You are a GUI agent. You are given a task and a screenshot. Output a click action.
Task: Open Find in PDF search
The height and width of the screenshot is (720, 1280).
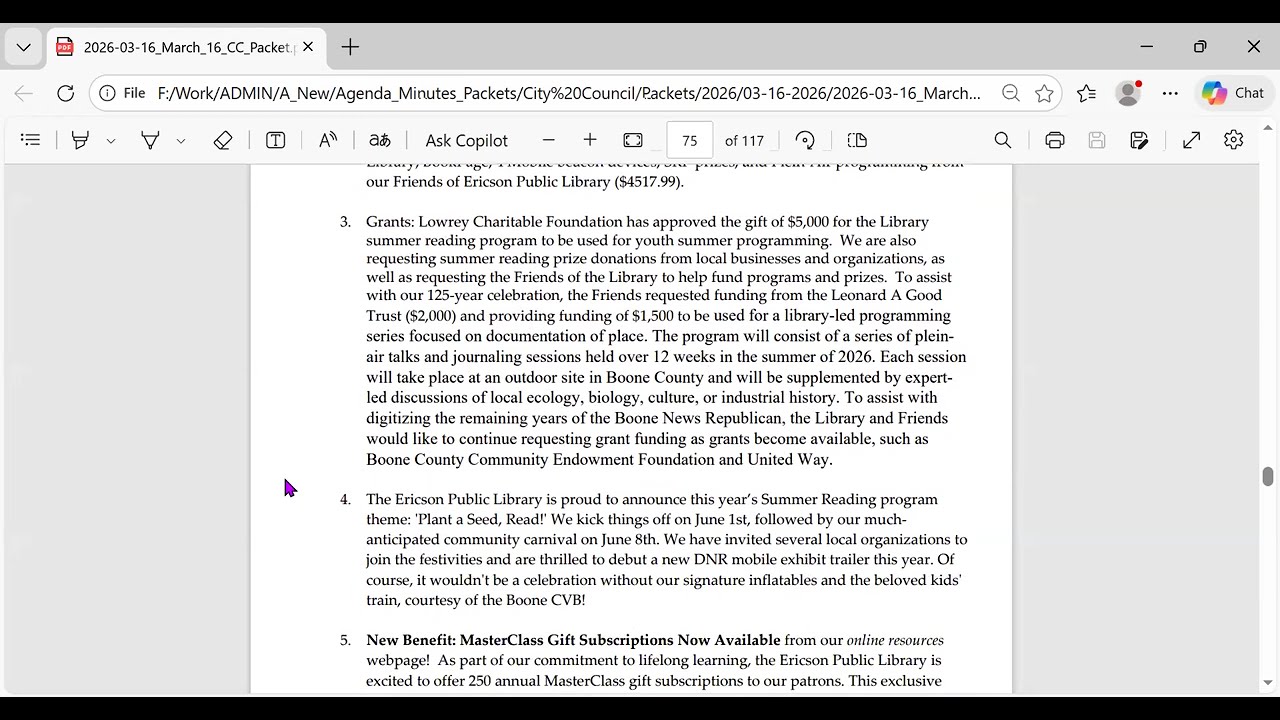pos(1003,141)
